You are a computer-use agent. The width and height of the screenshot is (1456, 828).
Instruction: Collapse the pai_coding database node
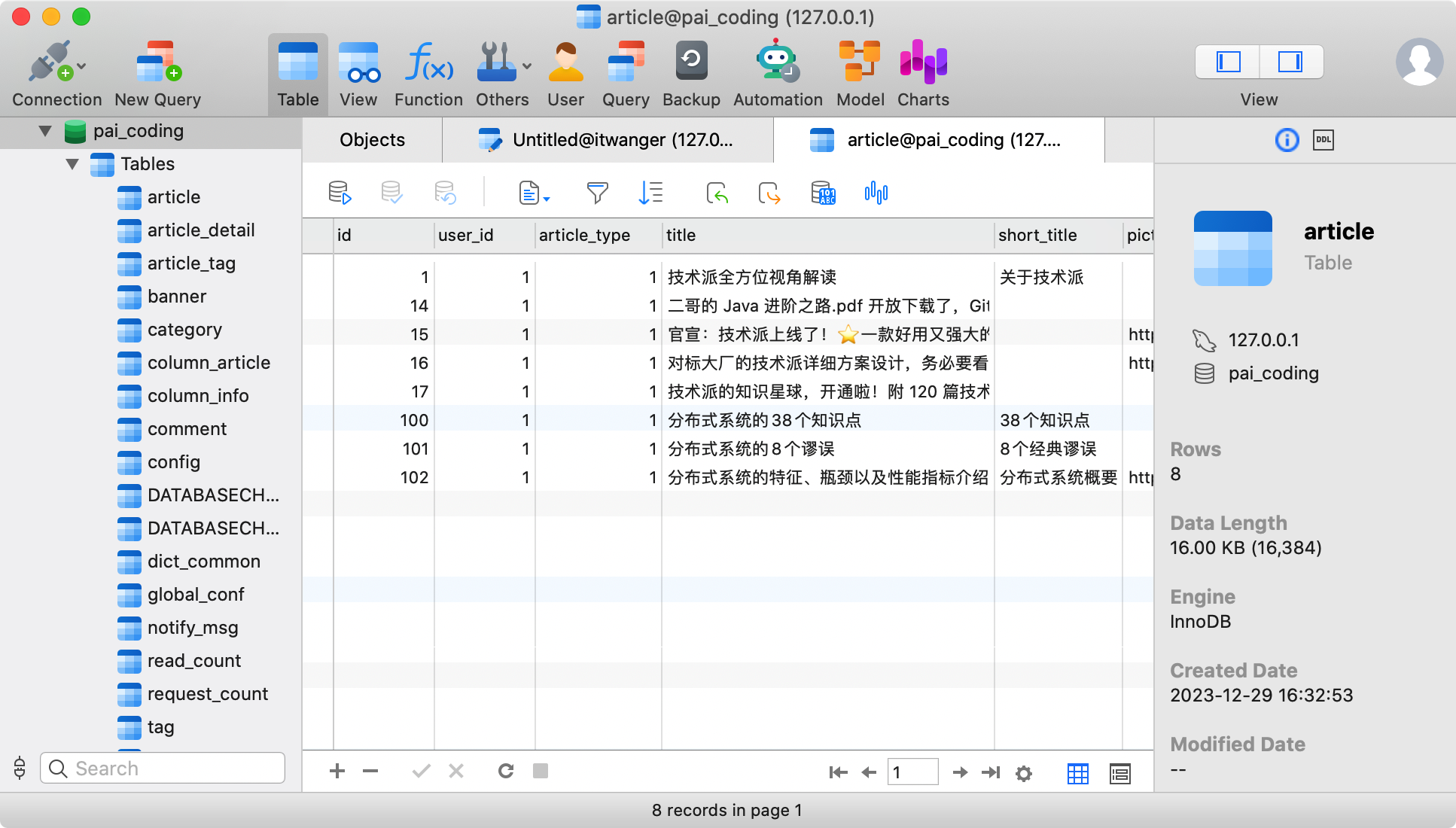[45, 131]
